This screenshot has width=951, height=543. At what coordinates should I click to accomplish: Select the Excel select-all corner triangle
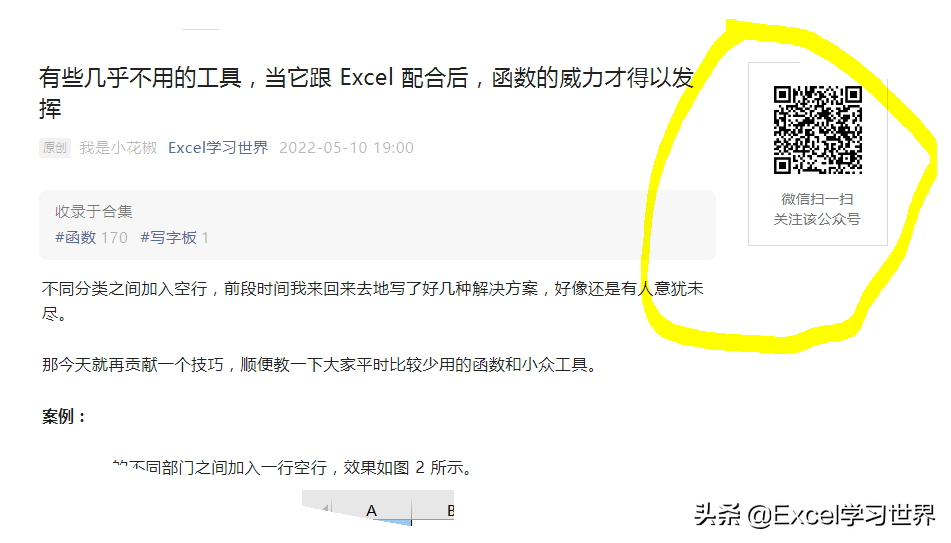[x=326, y=507]
